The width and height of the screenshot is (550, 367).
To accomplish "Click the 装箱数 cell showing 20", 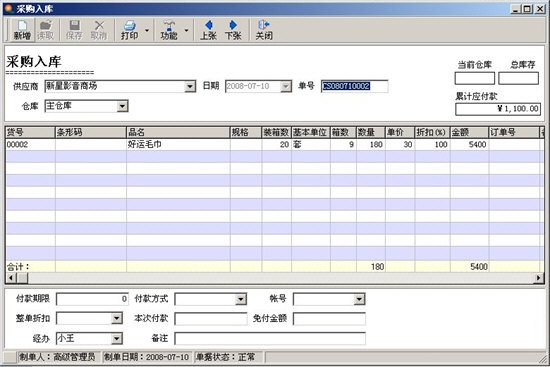I will (276, 145).
